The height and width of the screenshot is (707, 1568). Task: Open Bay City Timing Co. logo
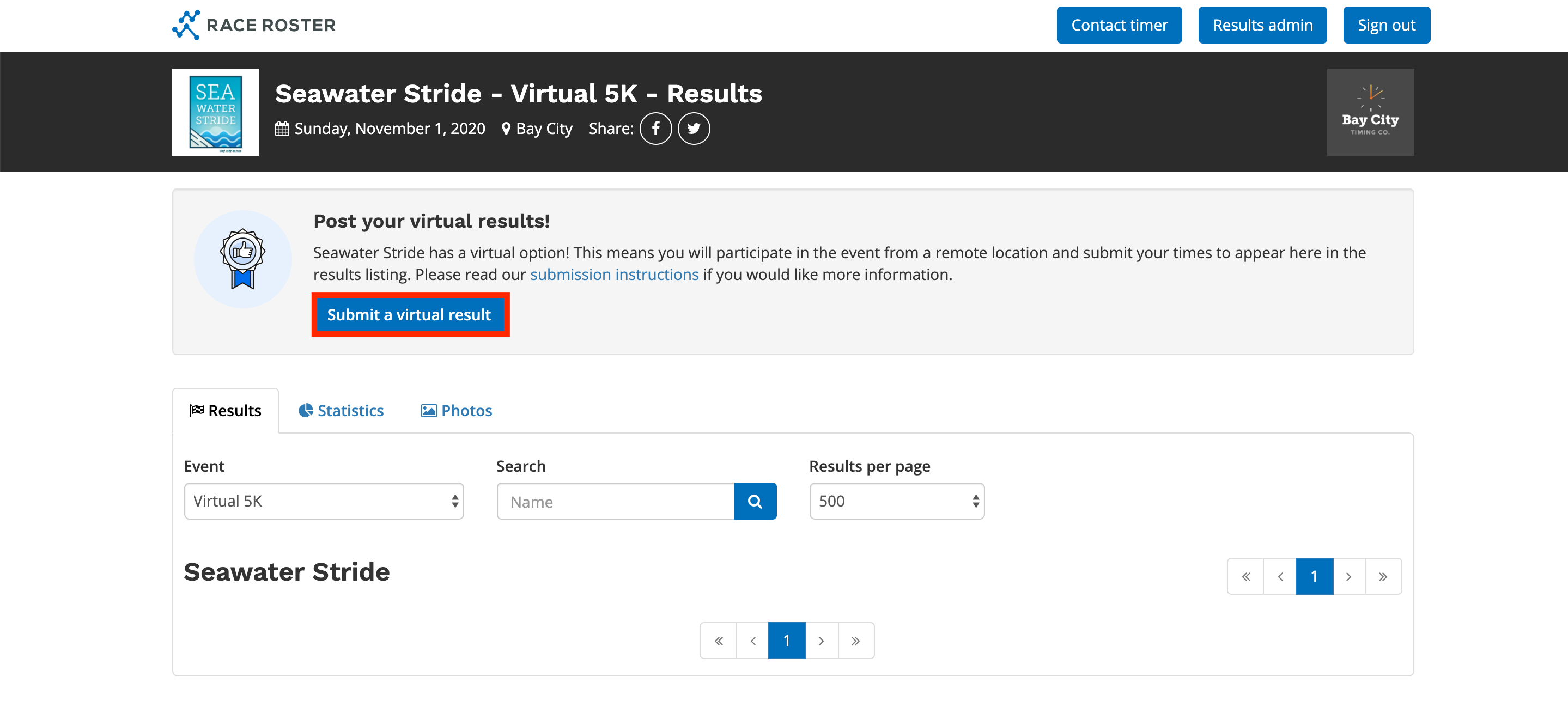pyautogui.click(x=1370, y=112)
